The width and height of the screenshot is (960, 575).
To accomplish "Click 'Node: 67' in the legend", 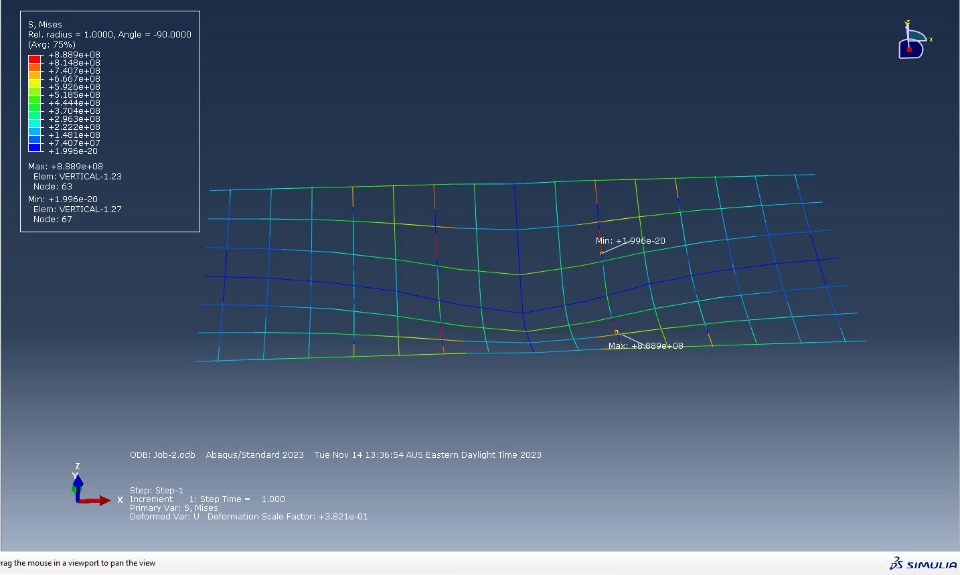I will click(53, 219).
